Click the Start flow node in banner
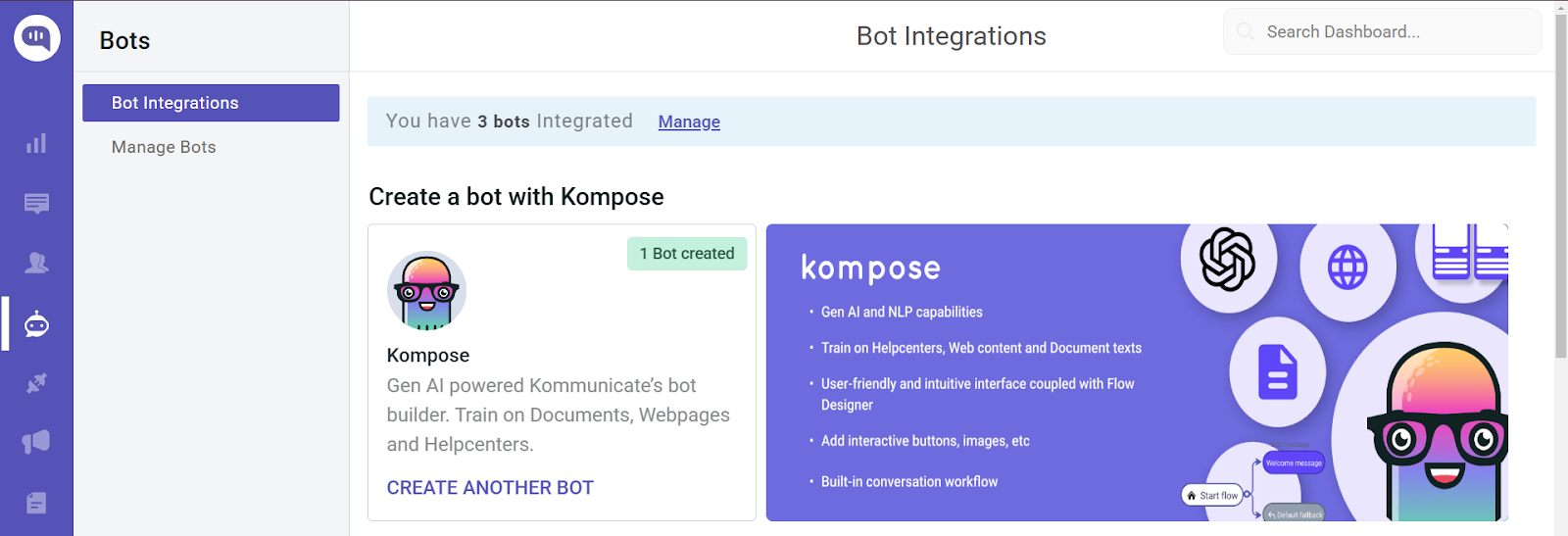 [x=1213, y=496]
